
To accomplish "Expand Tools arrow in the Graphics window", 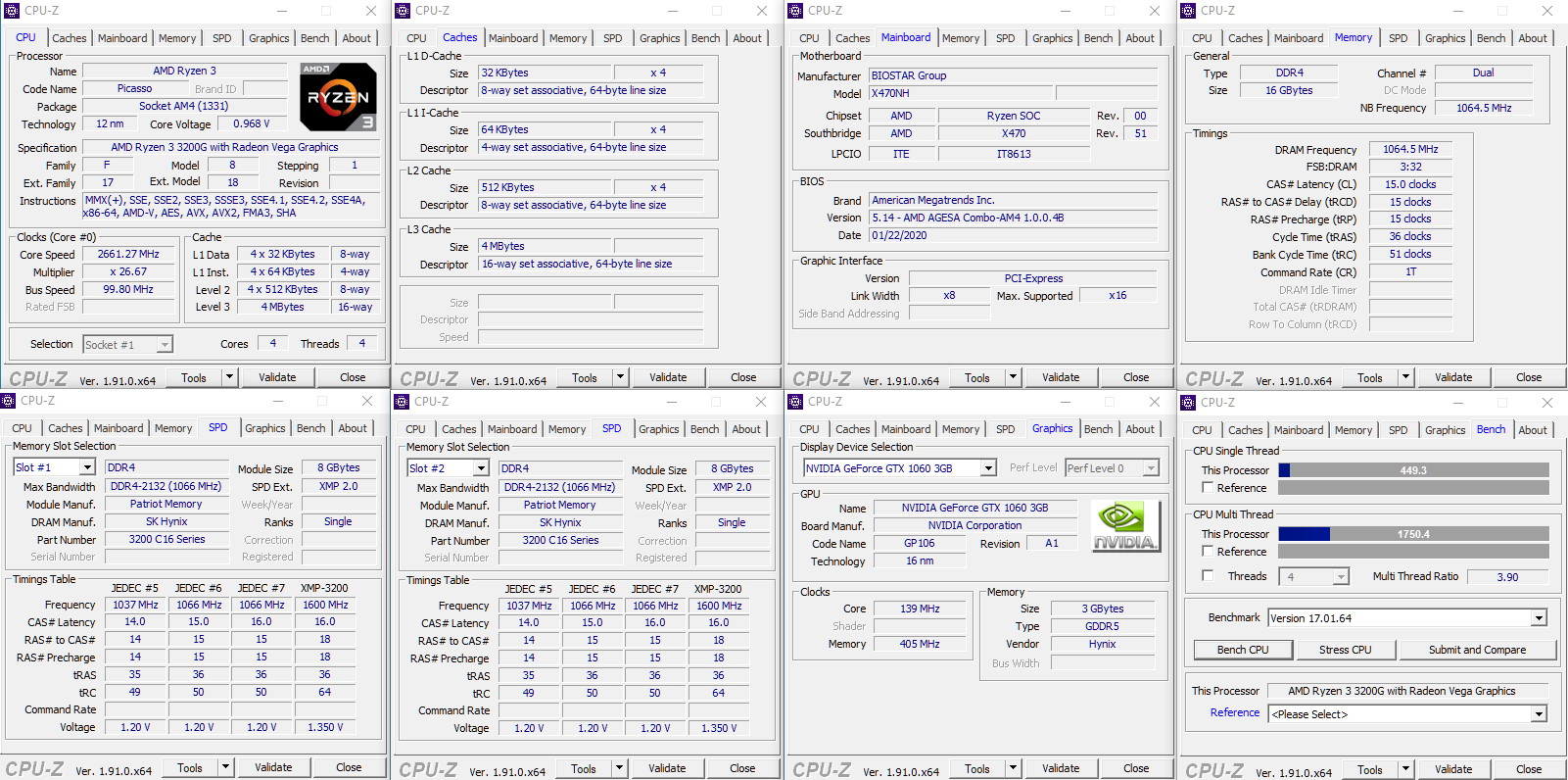I will click(1013, 768).
